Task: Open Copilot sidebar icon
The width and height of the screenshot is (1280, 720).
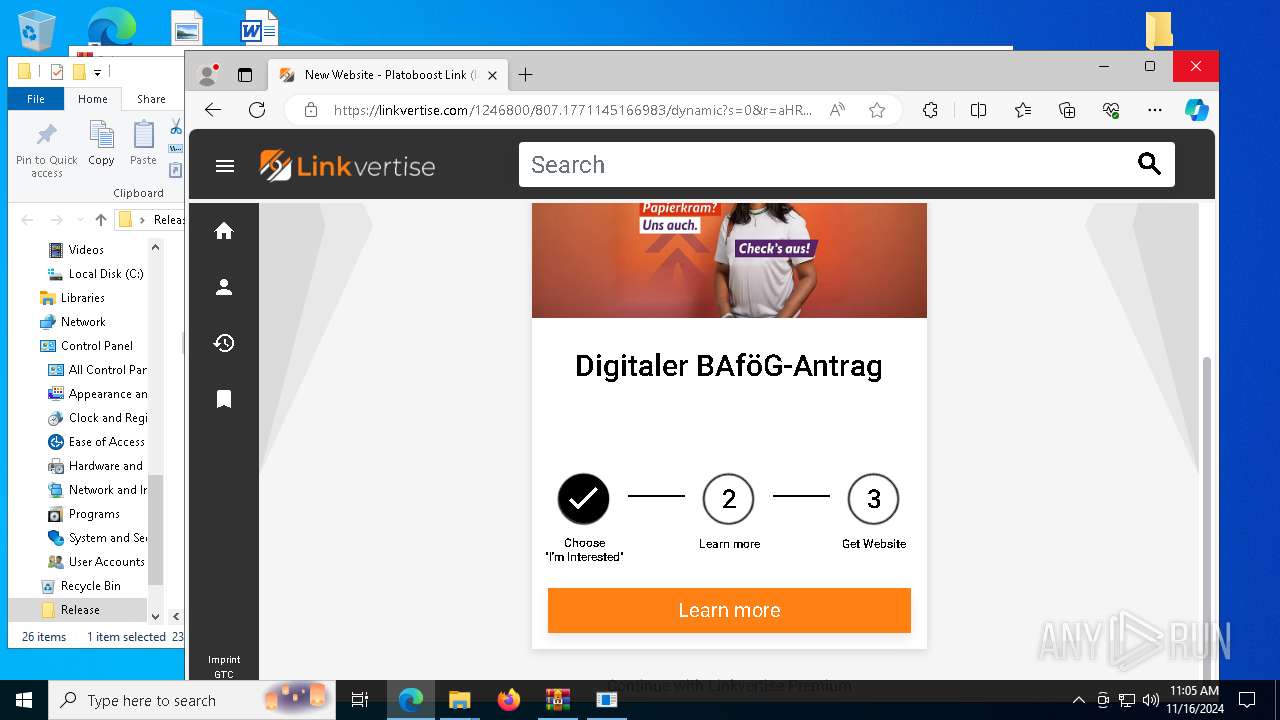Action: pyautogui.click(x=1197, y=110)
